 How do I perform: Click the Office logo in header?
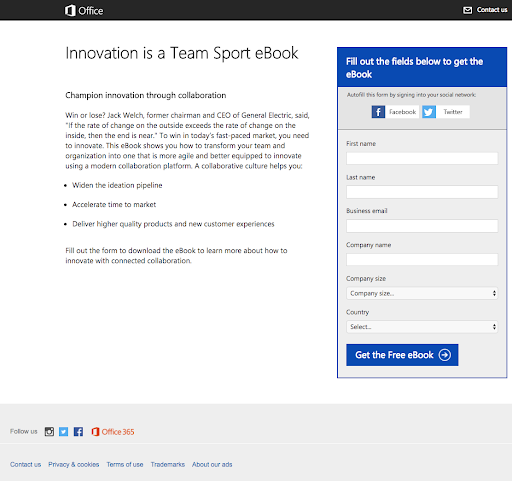coord(84,11)
